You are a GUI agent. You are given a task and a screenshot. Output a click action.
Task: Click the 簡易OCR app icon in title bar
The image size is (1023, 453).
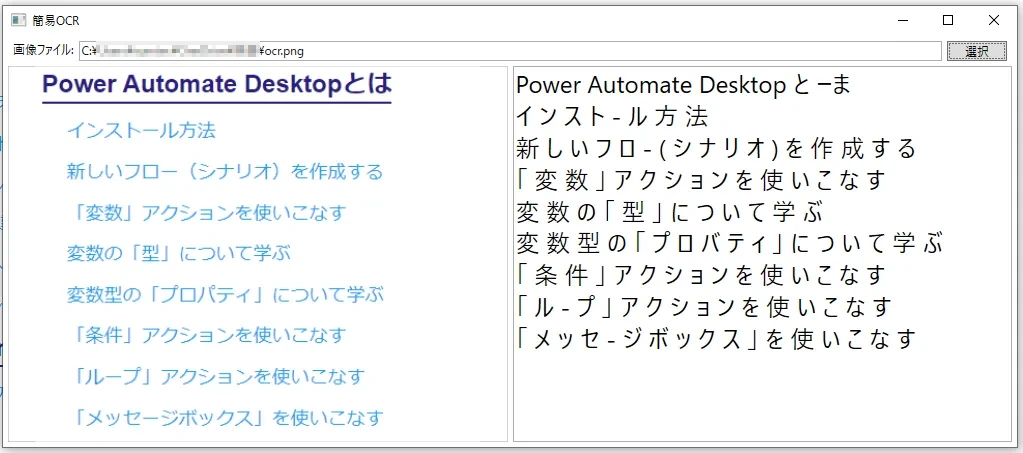(18, 20)
